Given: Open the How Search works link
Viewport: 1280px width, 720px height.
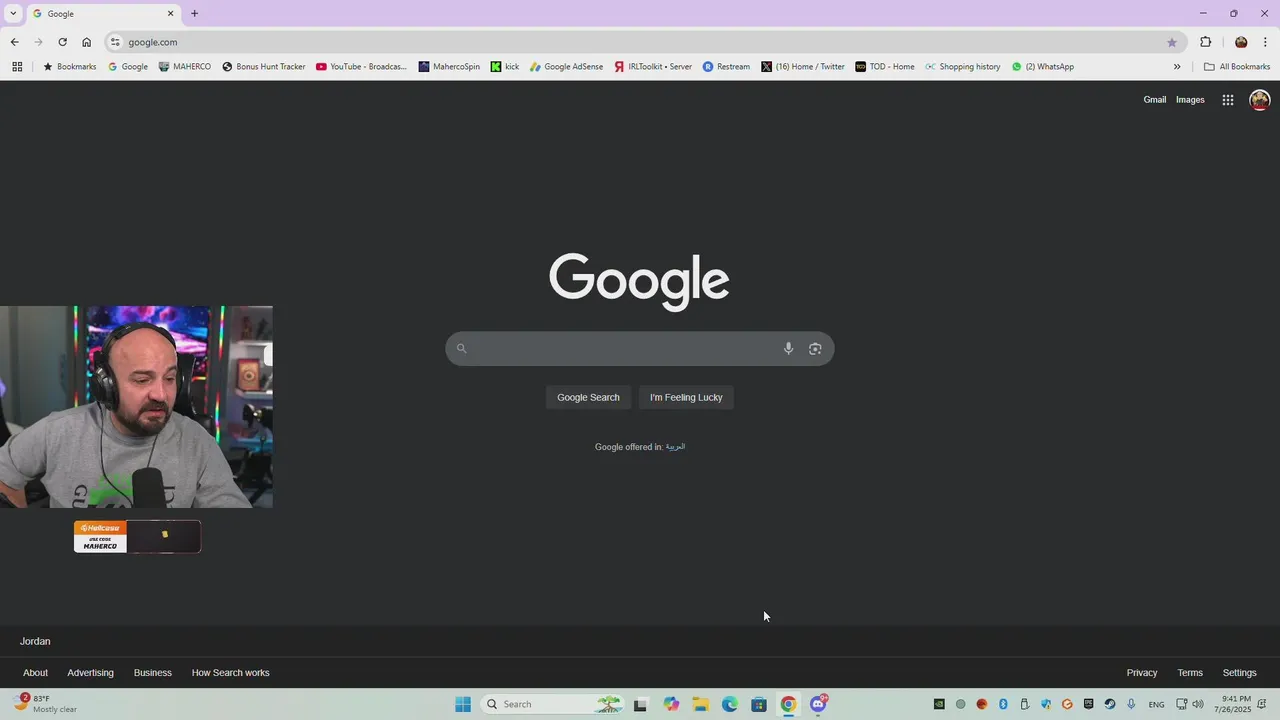Looking at the screenshot, I should [x=230, y=673].
